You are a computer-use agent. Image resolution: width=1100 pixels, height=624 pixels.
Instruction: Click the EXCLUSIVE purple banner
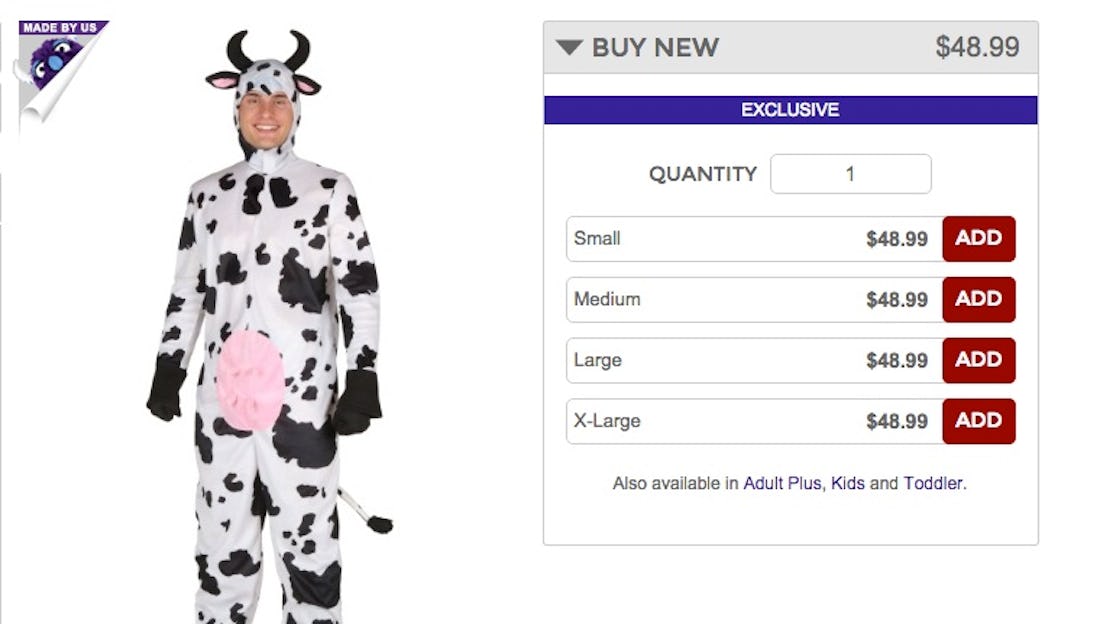pyautogui.click(x=790, y=110)
